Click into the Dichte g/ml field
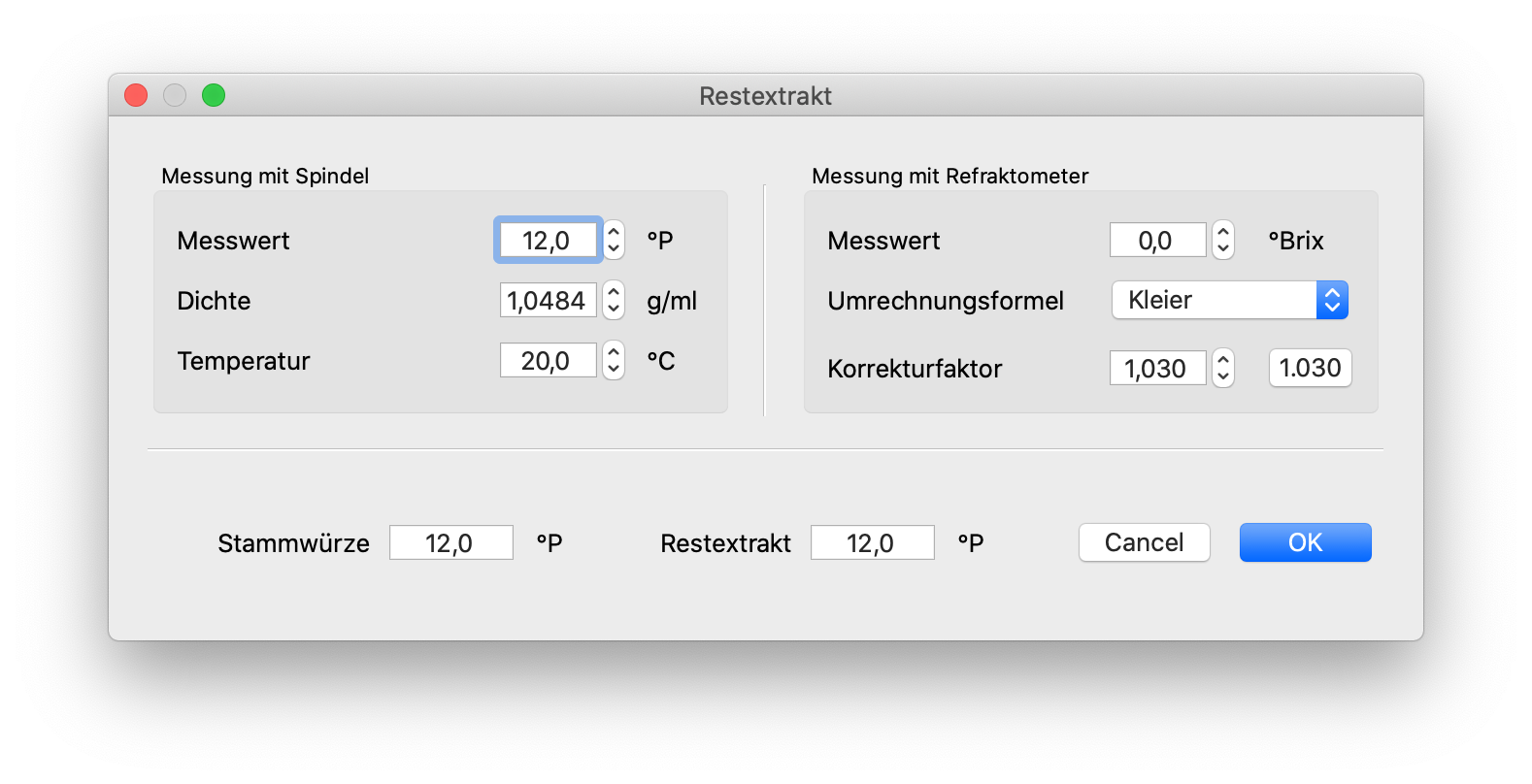The image size is (1532, 784). [x=548, y=301]
